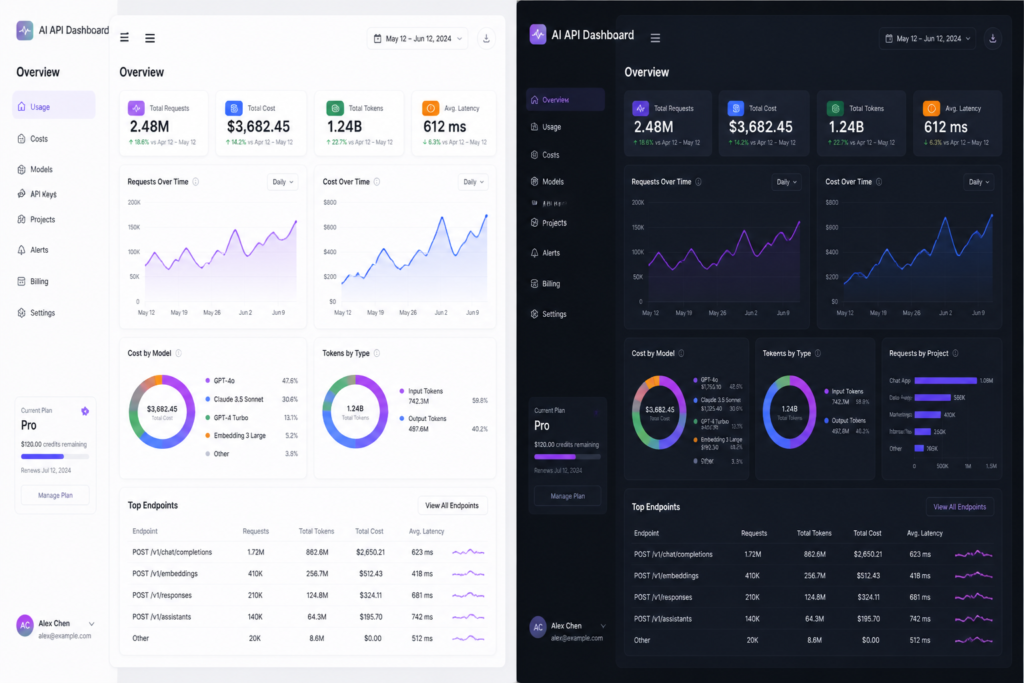
Task: Click the Overview home icon in the dark sidebar
Action: pos(535,100)
